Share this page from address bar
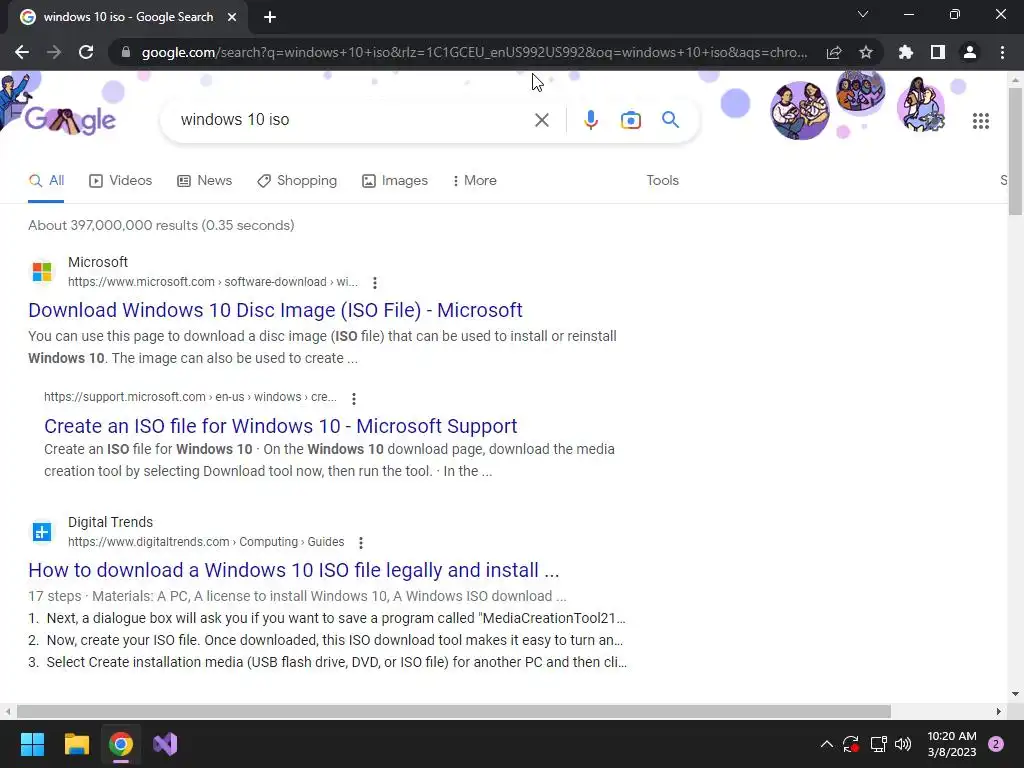The image size is (1024, 768). pos(834,52)
